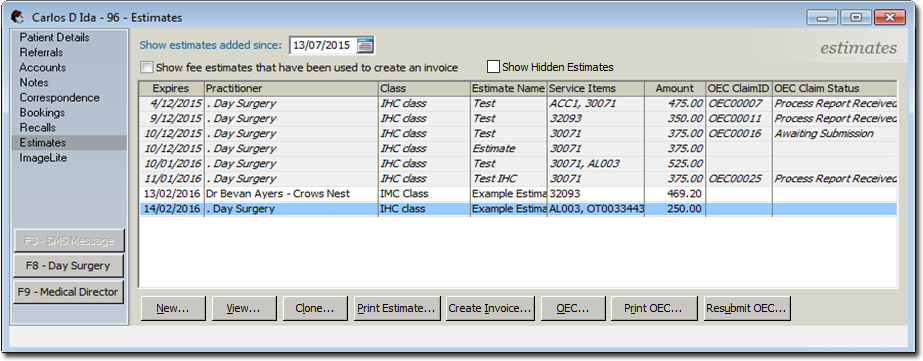Viewport: 923px width, 361px height.
Task: Open Recalls in sidebar
Action: click(x=37, y=128)
